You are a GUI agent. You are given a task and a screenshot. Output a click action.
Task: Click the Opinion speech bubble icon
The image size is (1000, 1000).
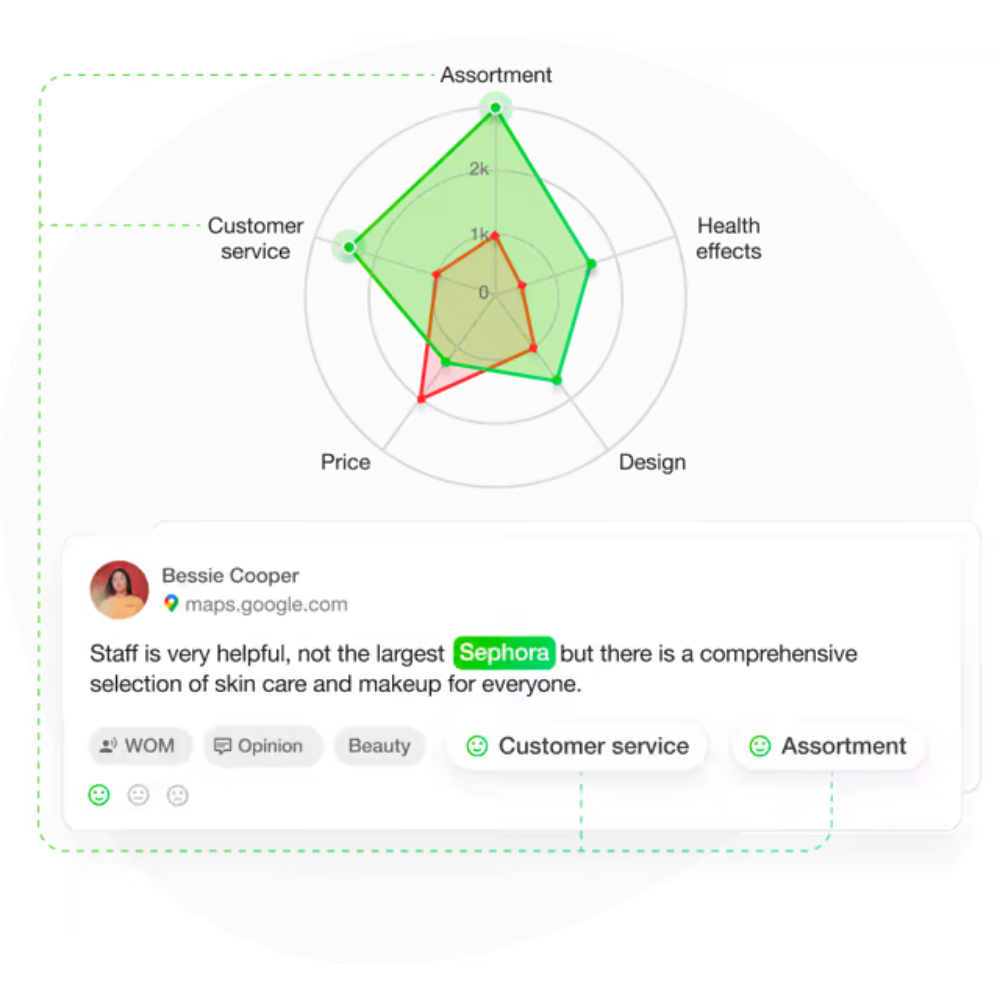pyautogui.click(x=223, y=746)
